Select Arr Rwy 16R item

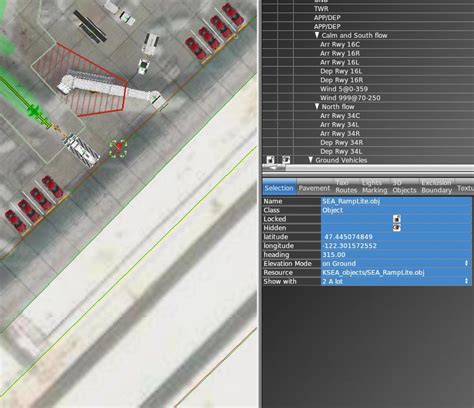coord(340,53)
